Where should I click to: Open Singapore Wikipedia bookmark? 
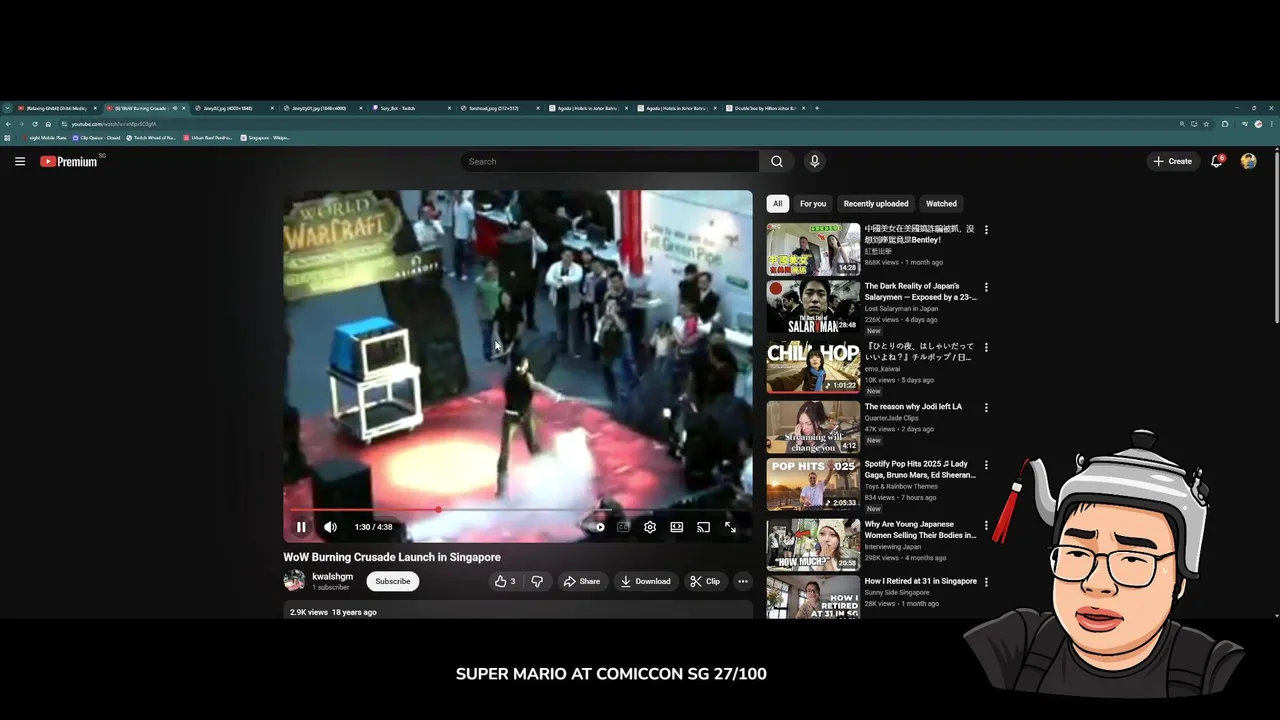tap(265, 138)
